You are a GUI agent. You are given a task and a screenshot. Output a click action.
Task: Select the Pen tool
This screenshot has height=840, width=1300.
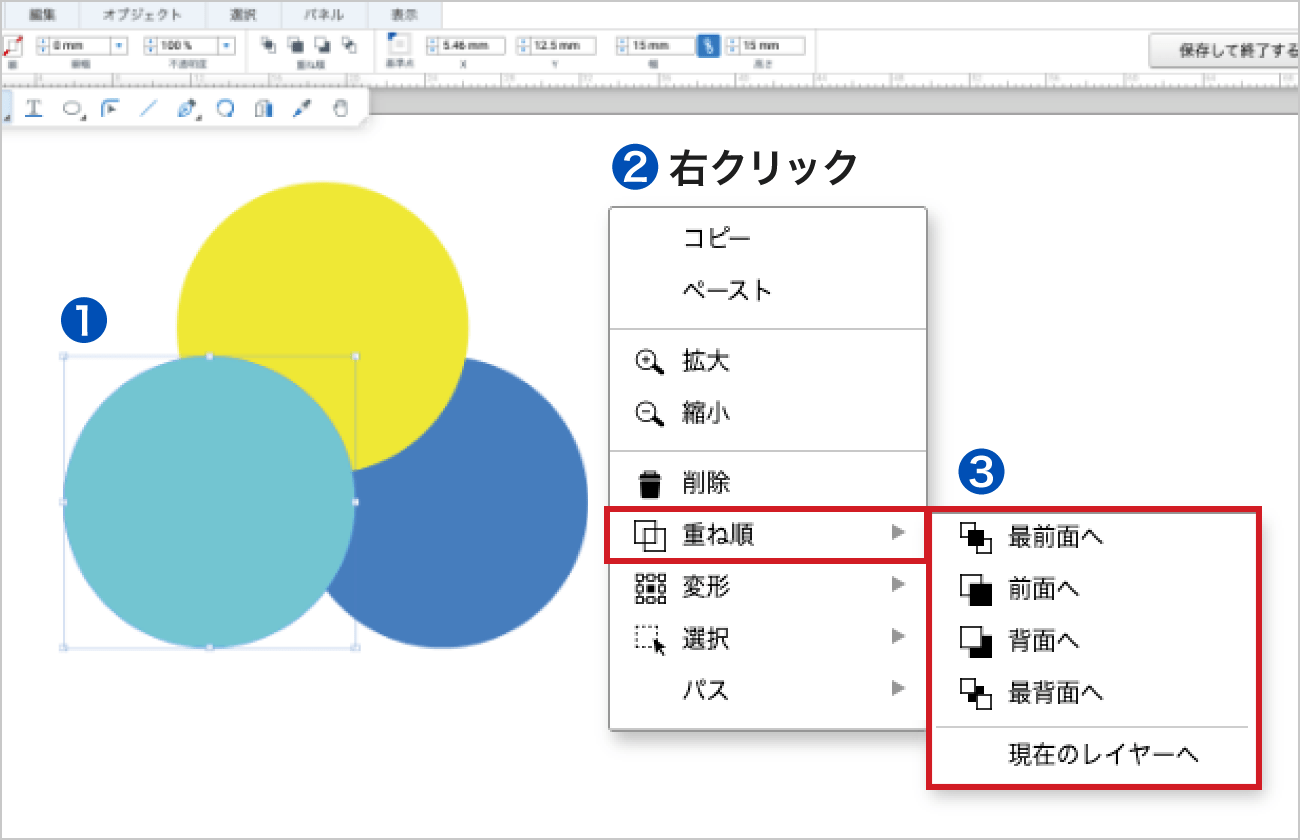point(187,109)
